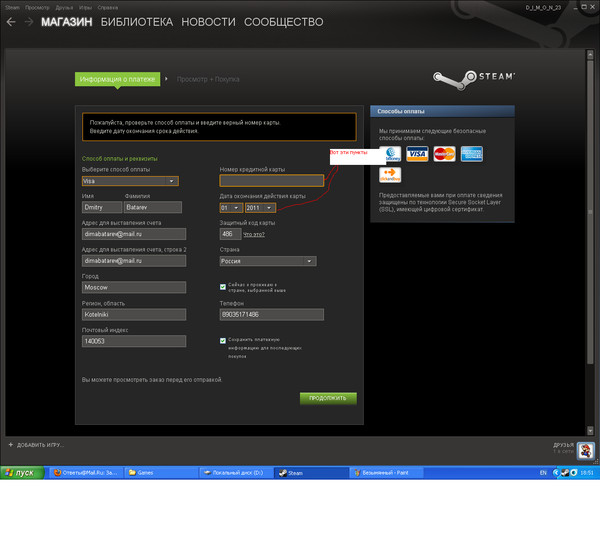Click the green ПРОДОЛЖИТЬ button
The image size is (600, 534).
tap(328, 398)
